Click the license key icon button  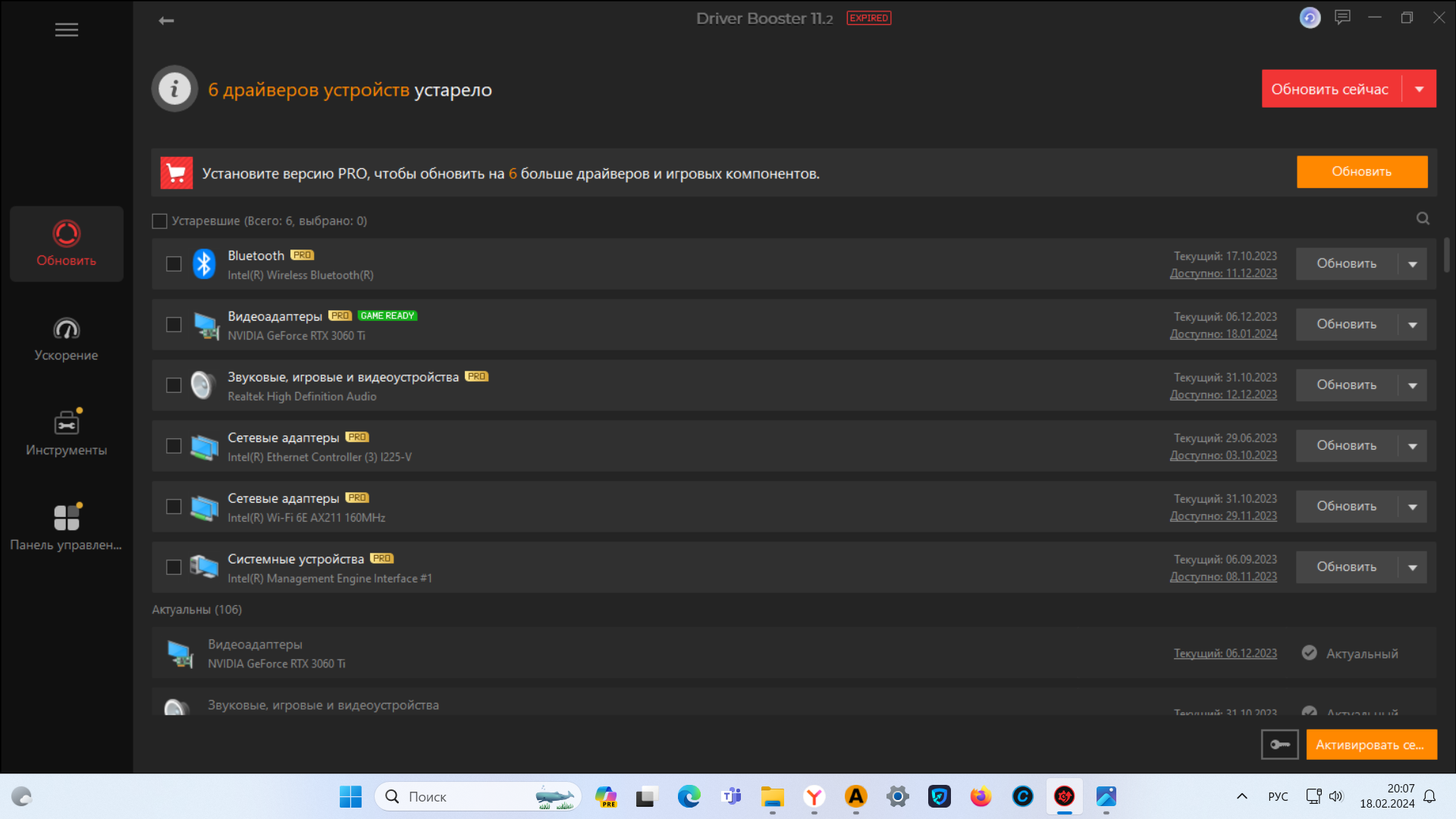pos(1279,745)
